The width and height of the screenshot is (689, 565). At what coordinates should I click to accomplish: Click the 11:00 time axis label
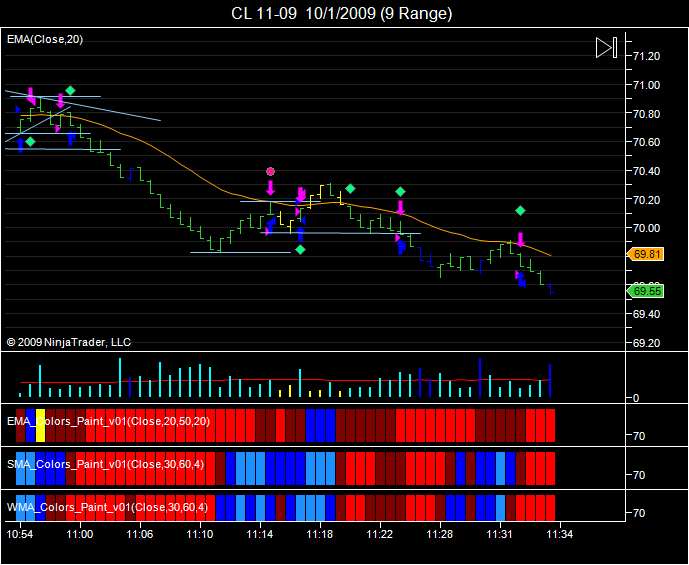pos(80,534)
